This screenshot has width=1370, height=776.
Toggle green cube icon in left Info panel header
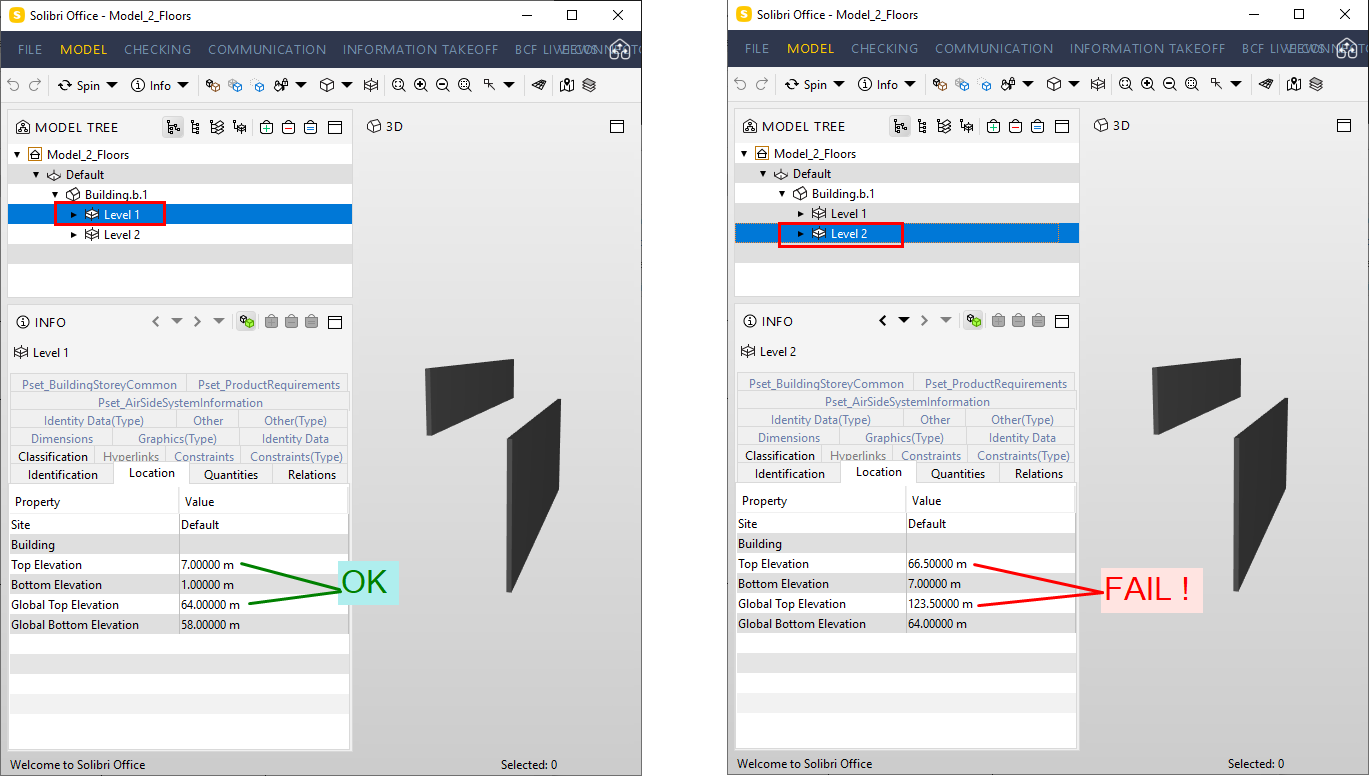click(246, 322)
